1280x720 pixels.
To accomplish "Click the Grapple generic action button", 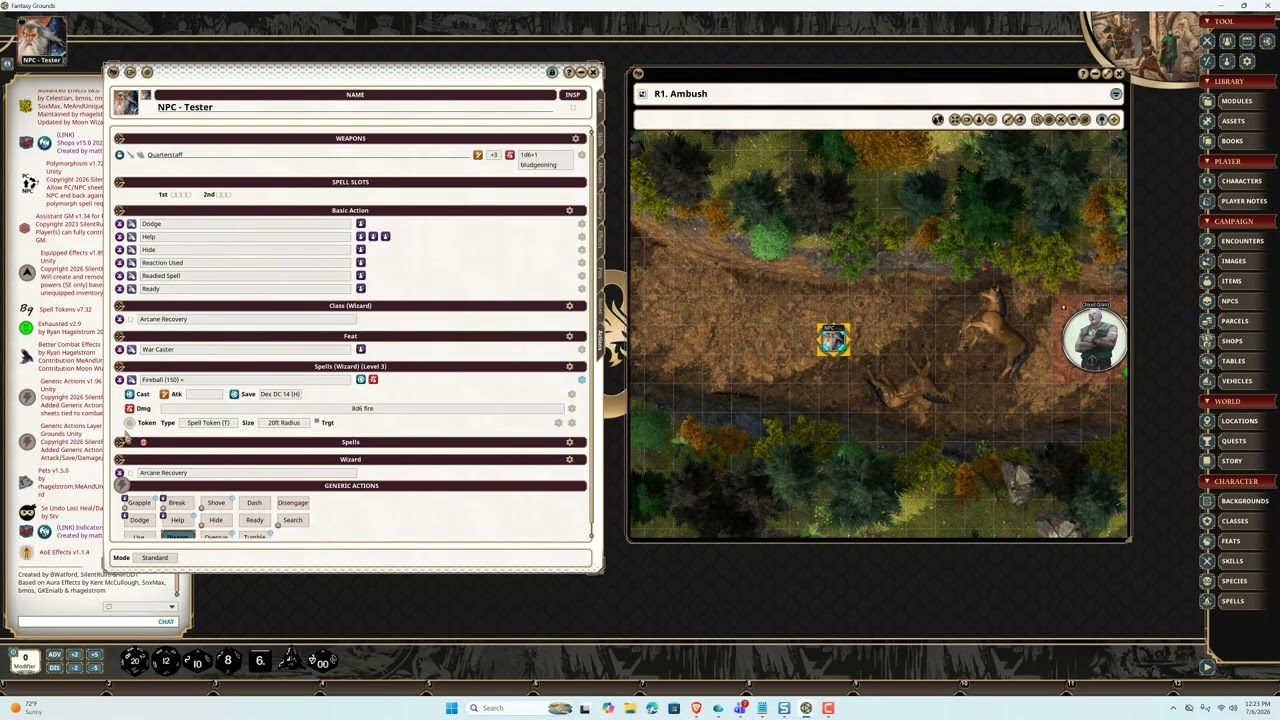I will point(139,503).
